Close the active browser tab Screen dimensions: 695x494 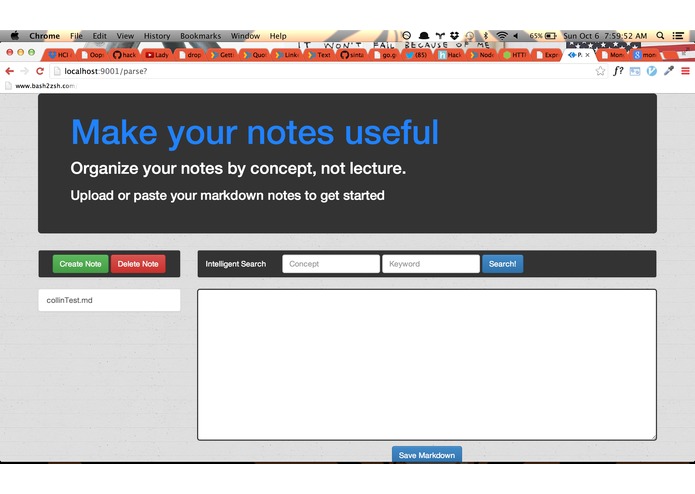coord(588,55)
